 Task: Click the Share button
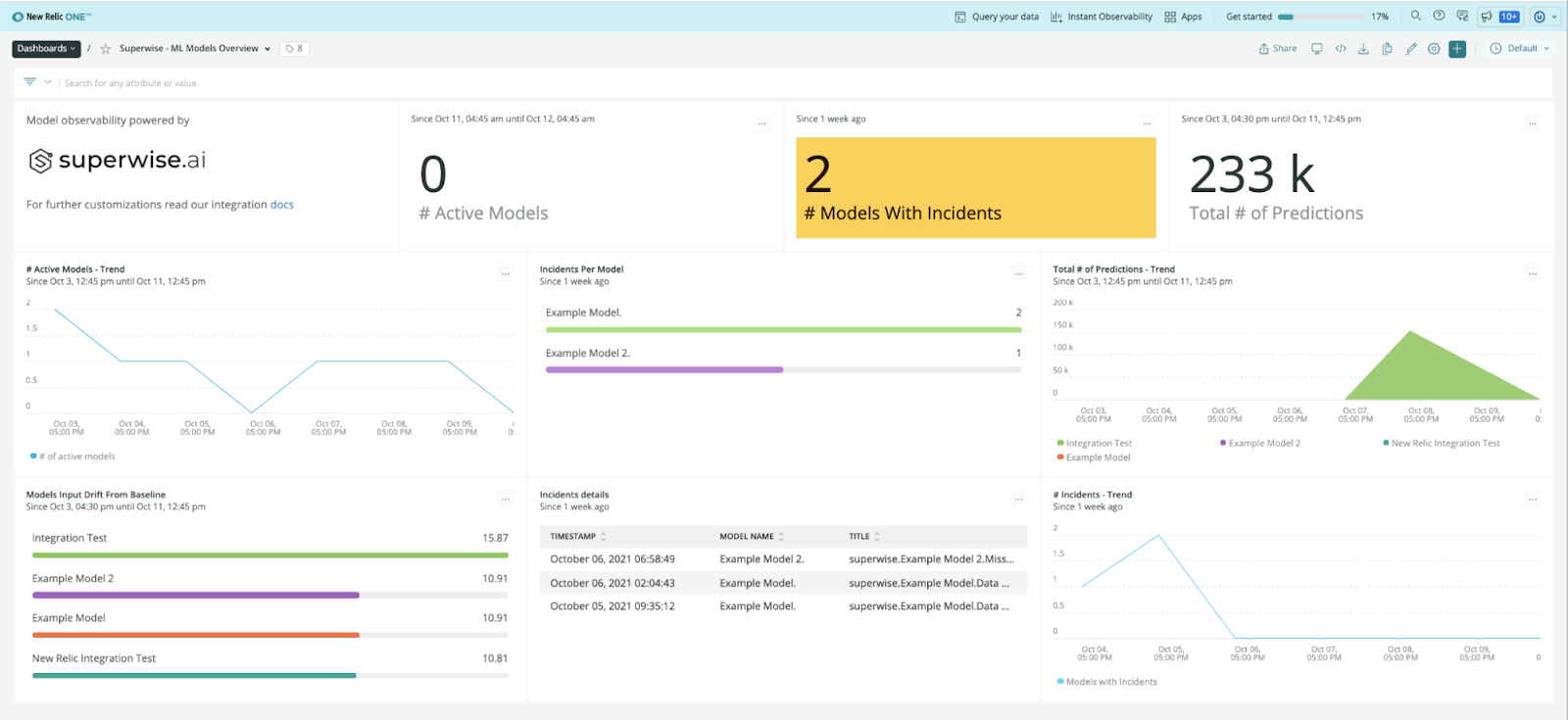(x=1278, y=49)
